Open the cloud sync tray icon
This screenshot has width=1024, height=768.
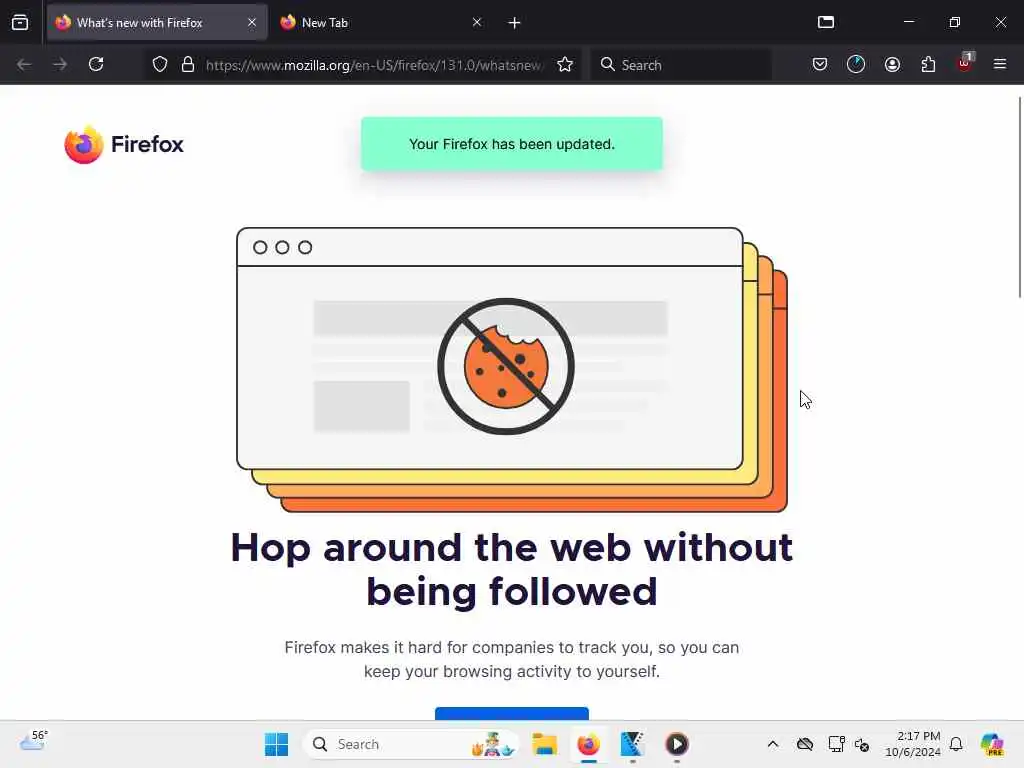[x=805, y=744]
